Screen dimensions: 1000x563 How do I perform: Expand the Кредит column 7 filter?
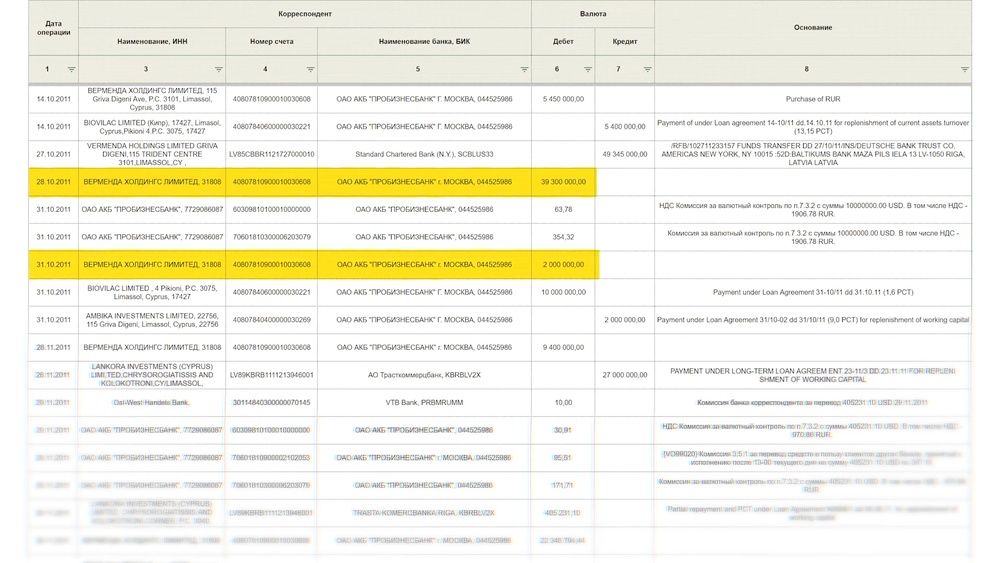[647, 70]
